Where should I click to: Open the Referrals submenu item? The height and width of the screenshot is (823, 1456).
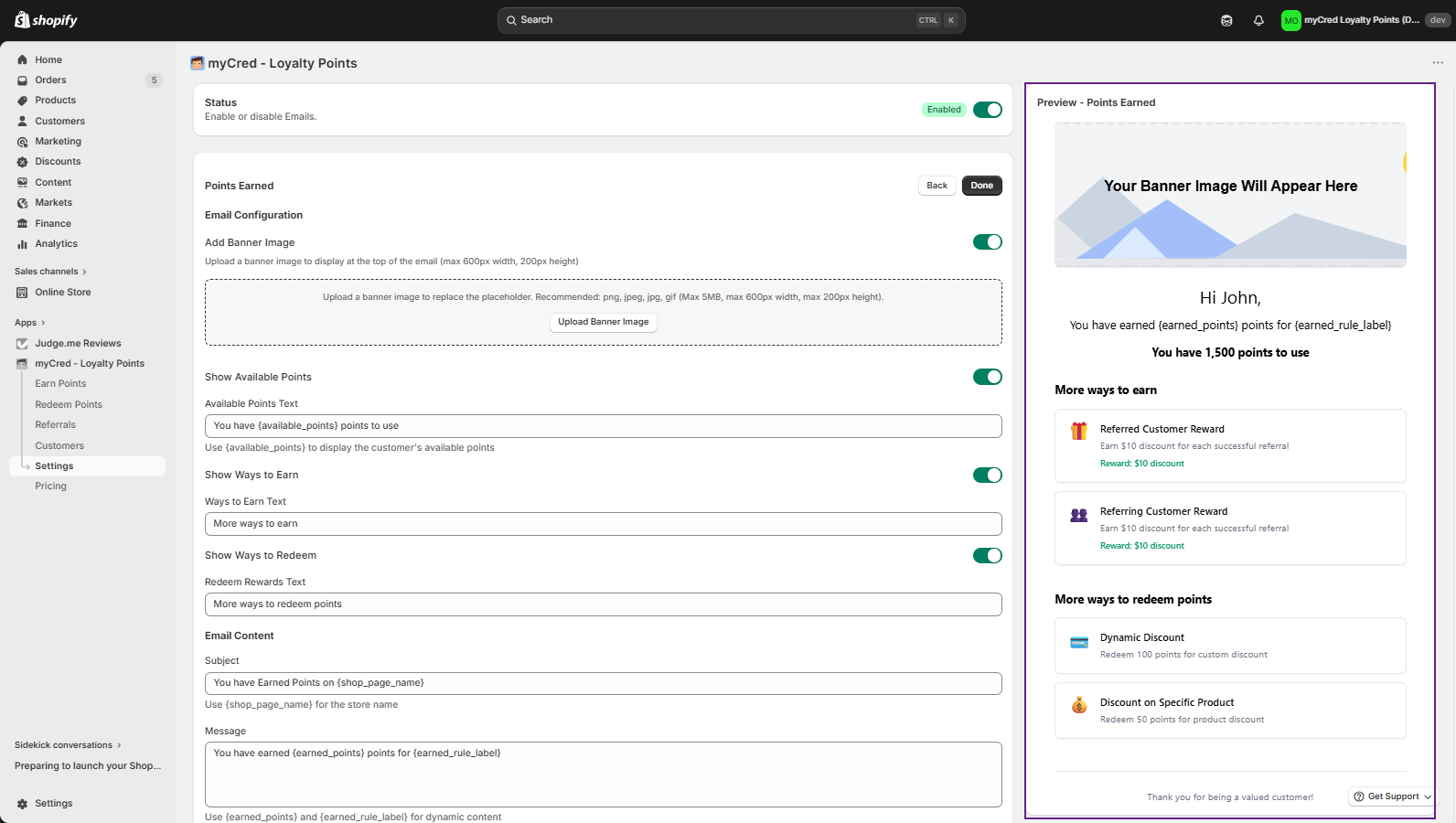[x=55, y=425]
